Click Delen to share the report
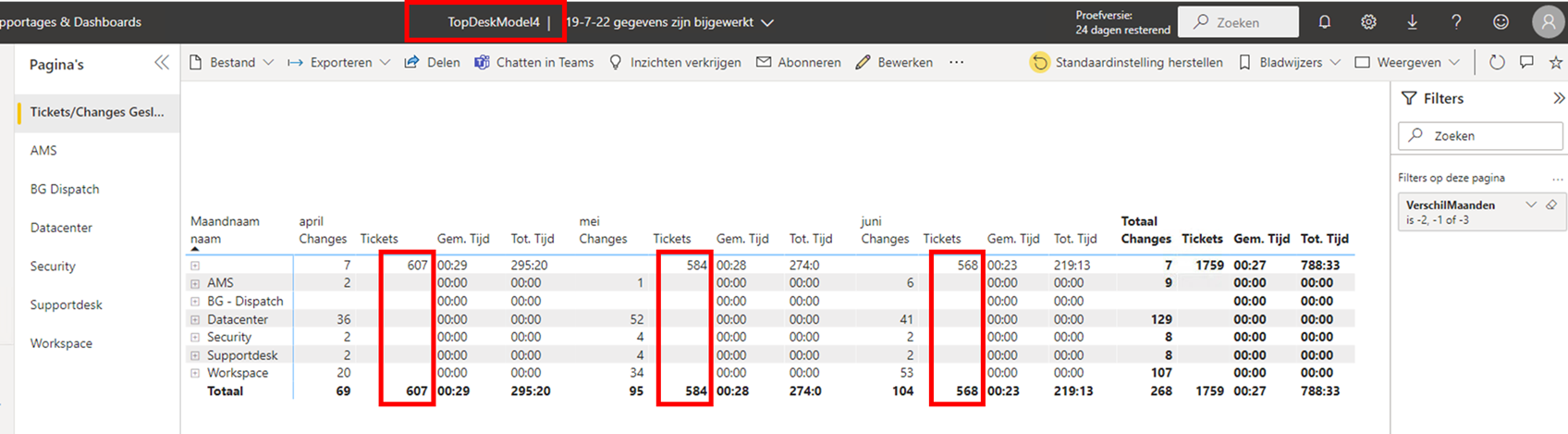Viewport: 1568px width, 434px height. (x=432, y=62)
